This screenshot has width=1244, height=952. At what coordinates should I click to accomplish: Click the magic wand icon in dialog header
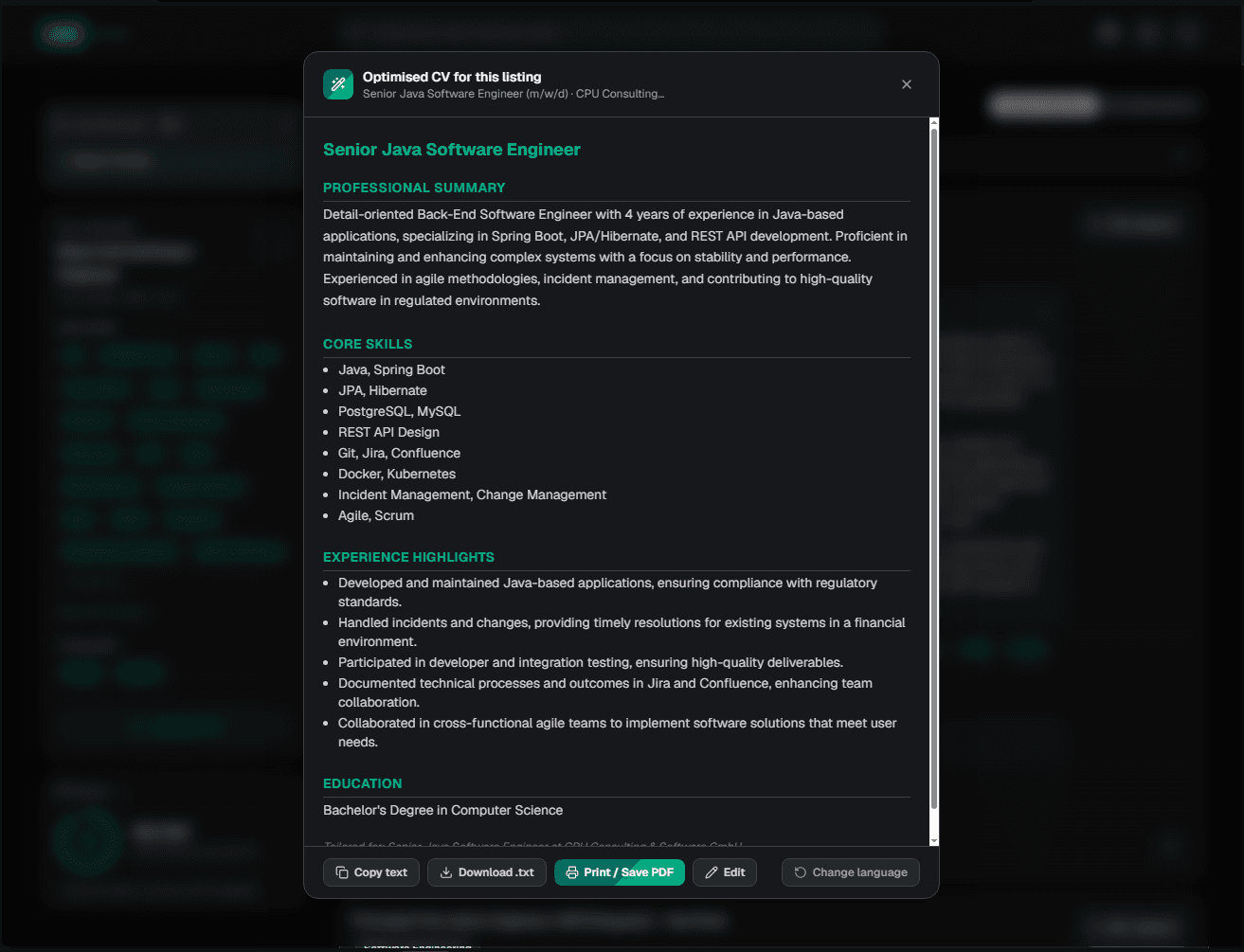[338, 84]
